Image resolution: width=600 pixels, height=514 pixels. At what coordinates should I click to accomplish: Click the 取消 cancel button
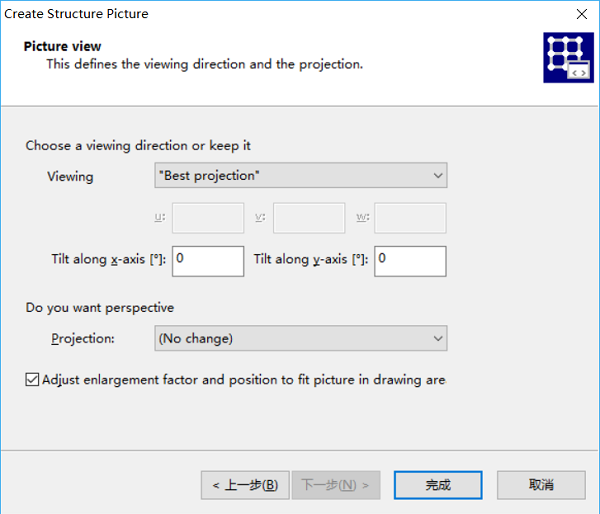[x=541, y=485]
